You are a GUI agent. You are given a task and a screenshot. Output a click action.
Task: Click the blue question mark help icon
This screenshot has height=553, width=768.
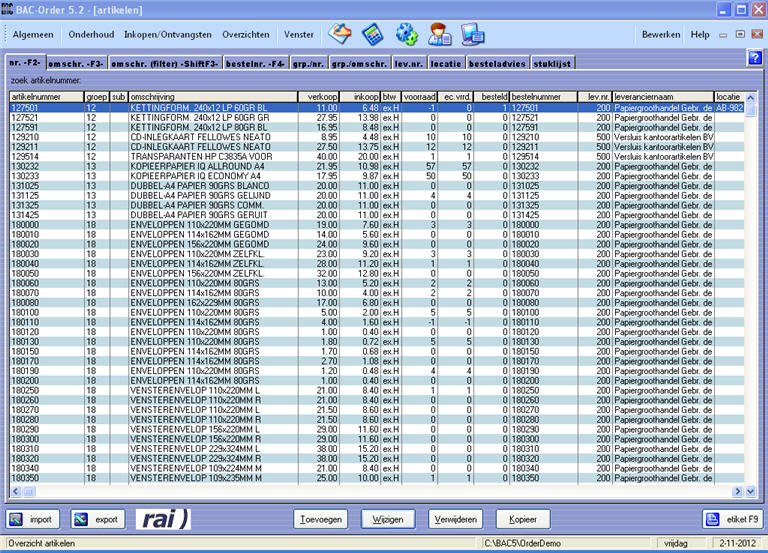(754, 58)
